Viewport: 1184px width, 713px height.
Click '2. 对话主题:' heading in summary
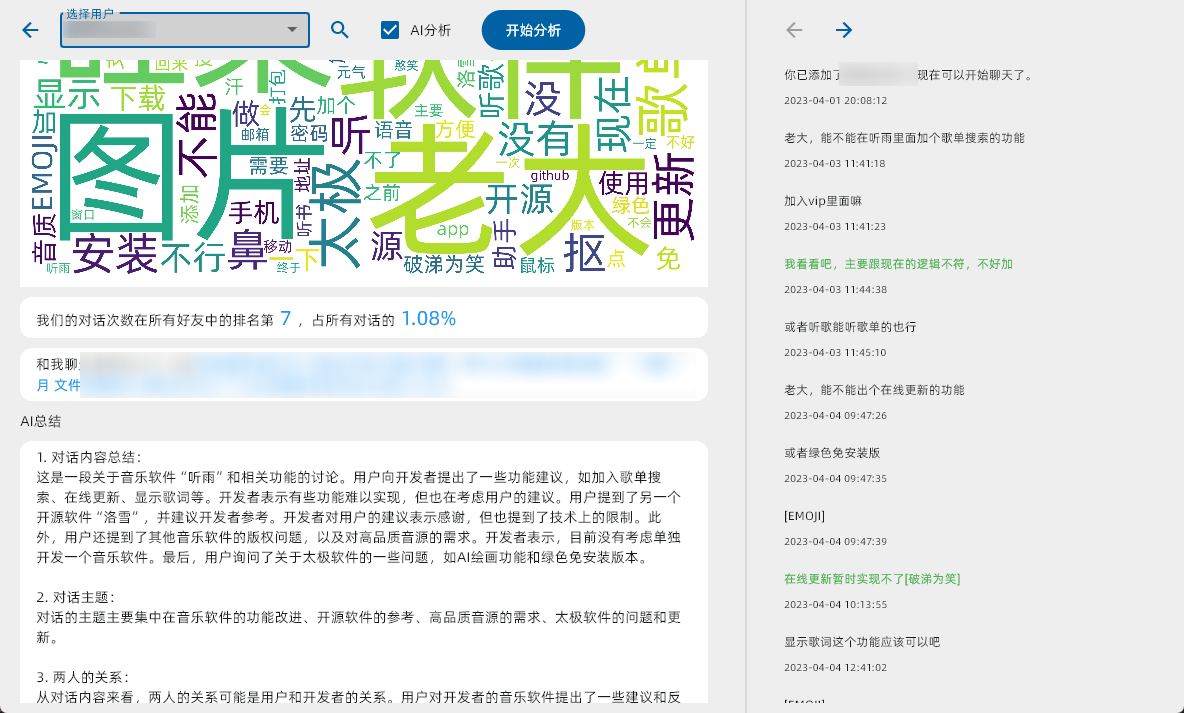[x=76, y=597]
